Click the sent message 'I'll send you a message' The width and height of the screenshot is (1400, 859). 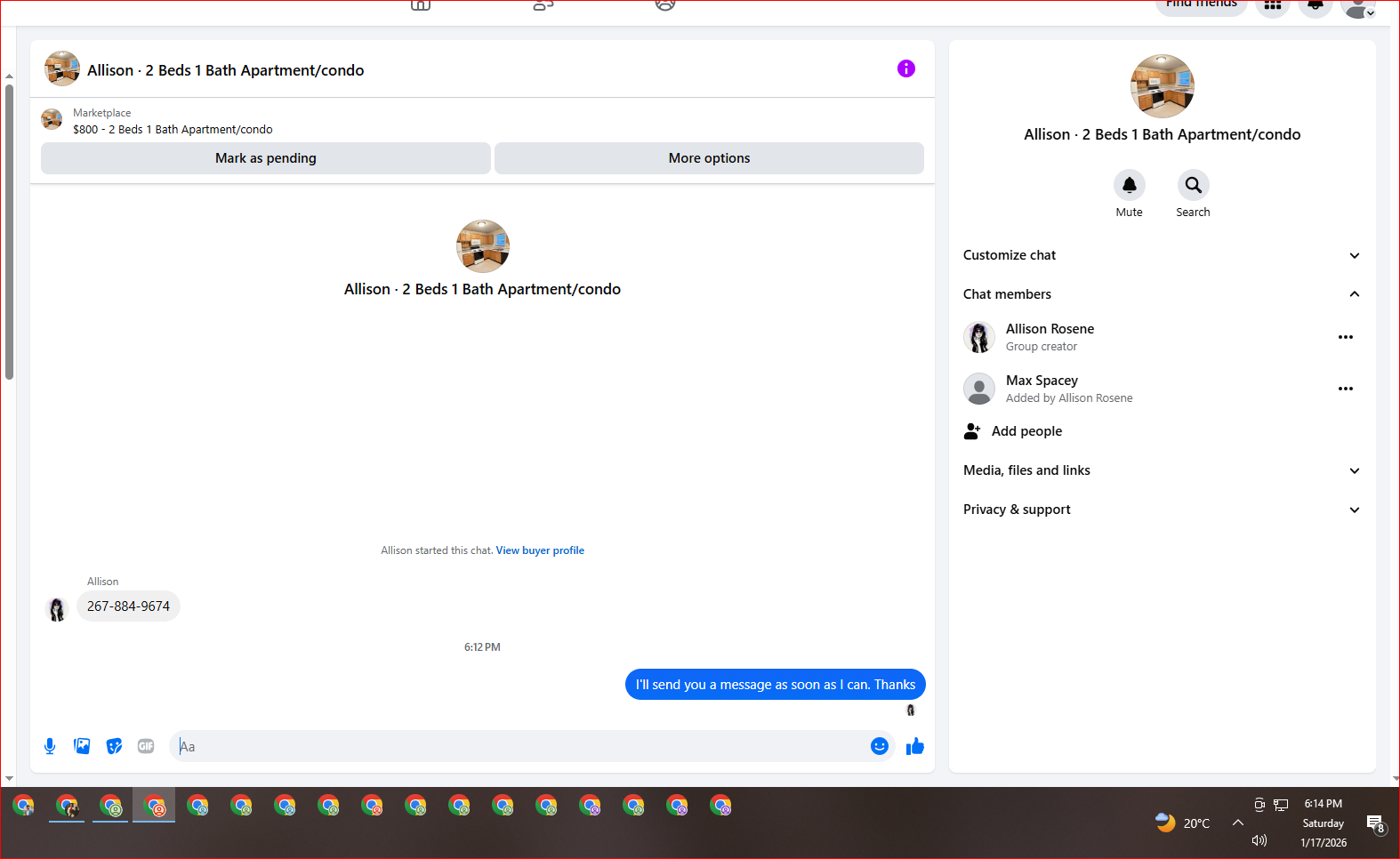[x=775, y=685]
